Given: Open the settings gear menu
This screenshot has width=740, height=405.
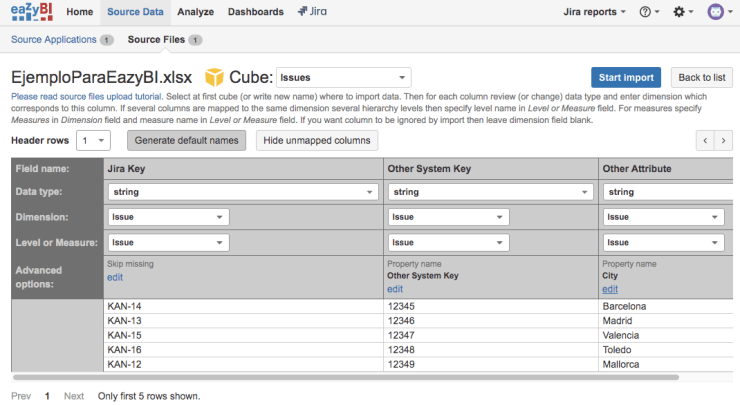Looking at the screenshot, I should click(x=684, y=12).
